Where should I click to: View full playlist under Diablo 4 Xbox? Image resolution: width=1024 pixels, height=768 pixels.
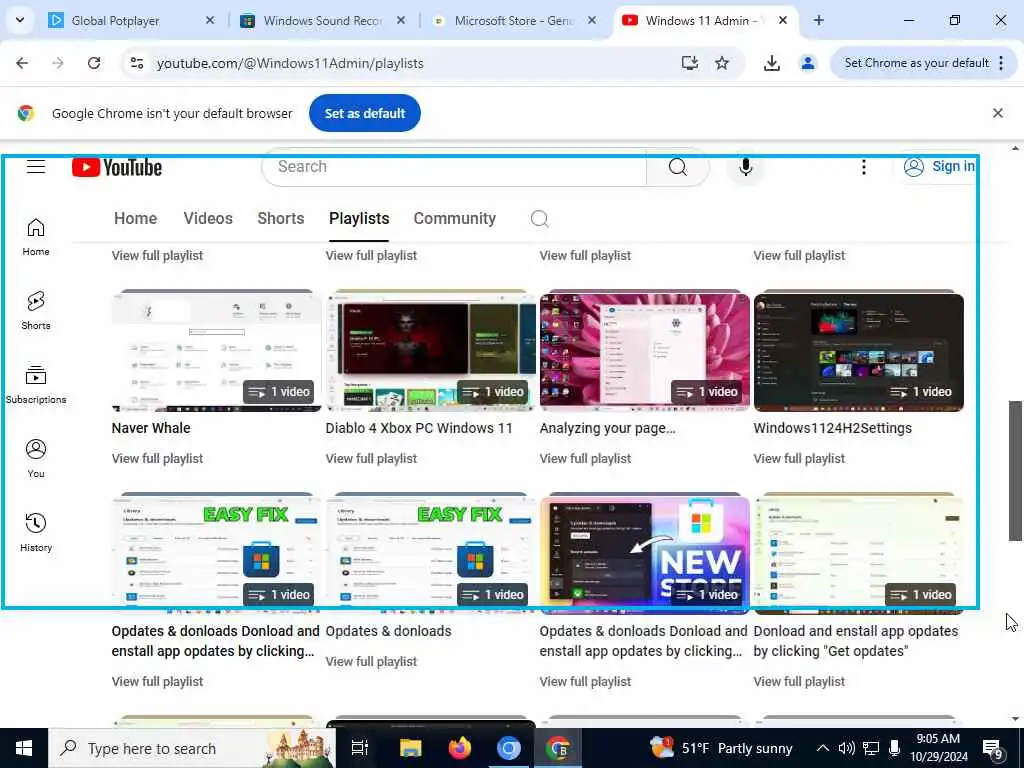pyautogui.click(x=372, y=458)
